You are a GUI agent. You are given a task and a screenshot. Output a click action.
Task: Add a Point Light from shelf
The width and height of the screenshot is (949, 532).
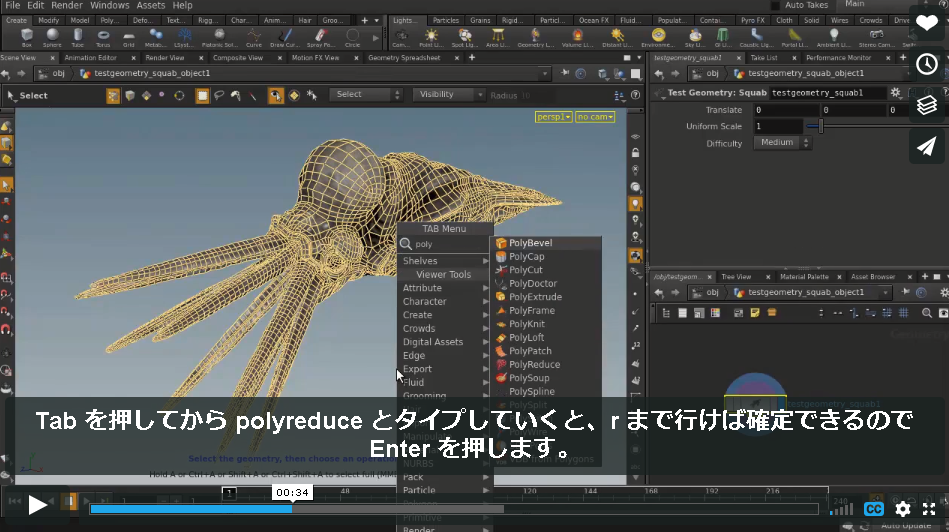431,38
